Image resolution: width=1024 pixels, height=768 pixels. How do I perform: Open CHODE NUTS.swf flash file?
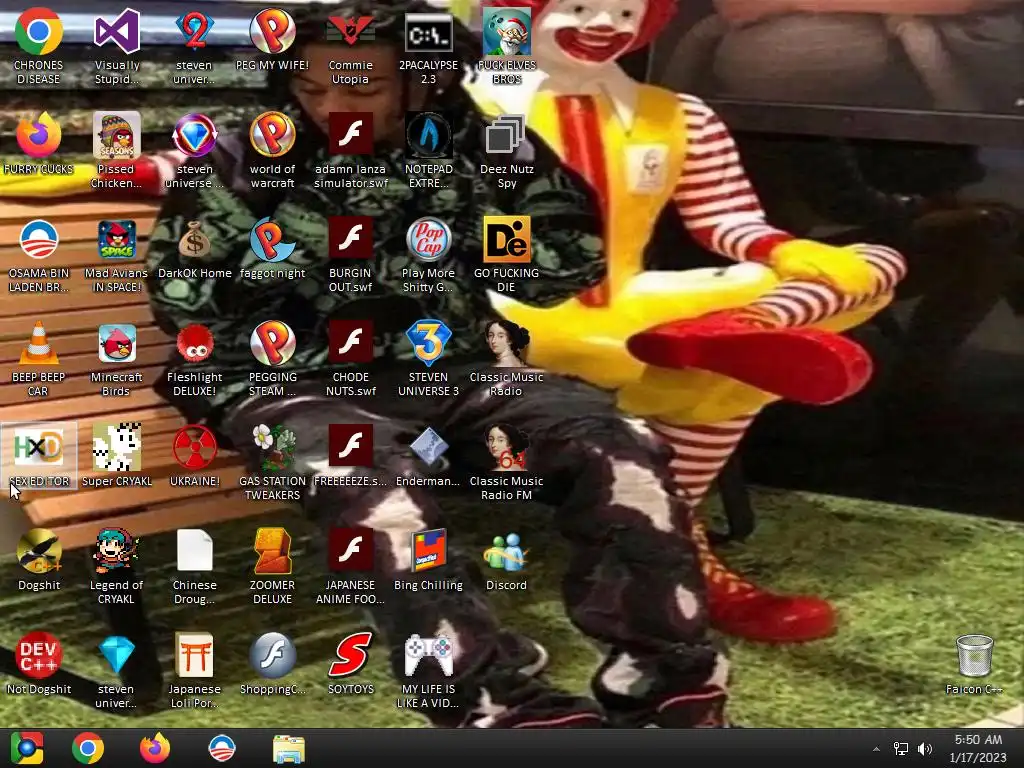351,343
